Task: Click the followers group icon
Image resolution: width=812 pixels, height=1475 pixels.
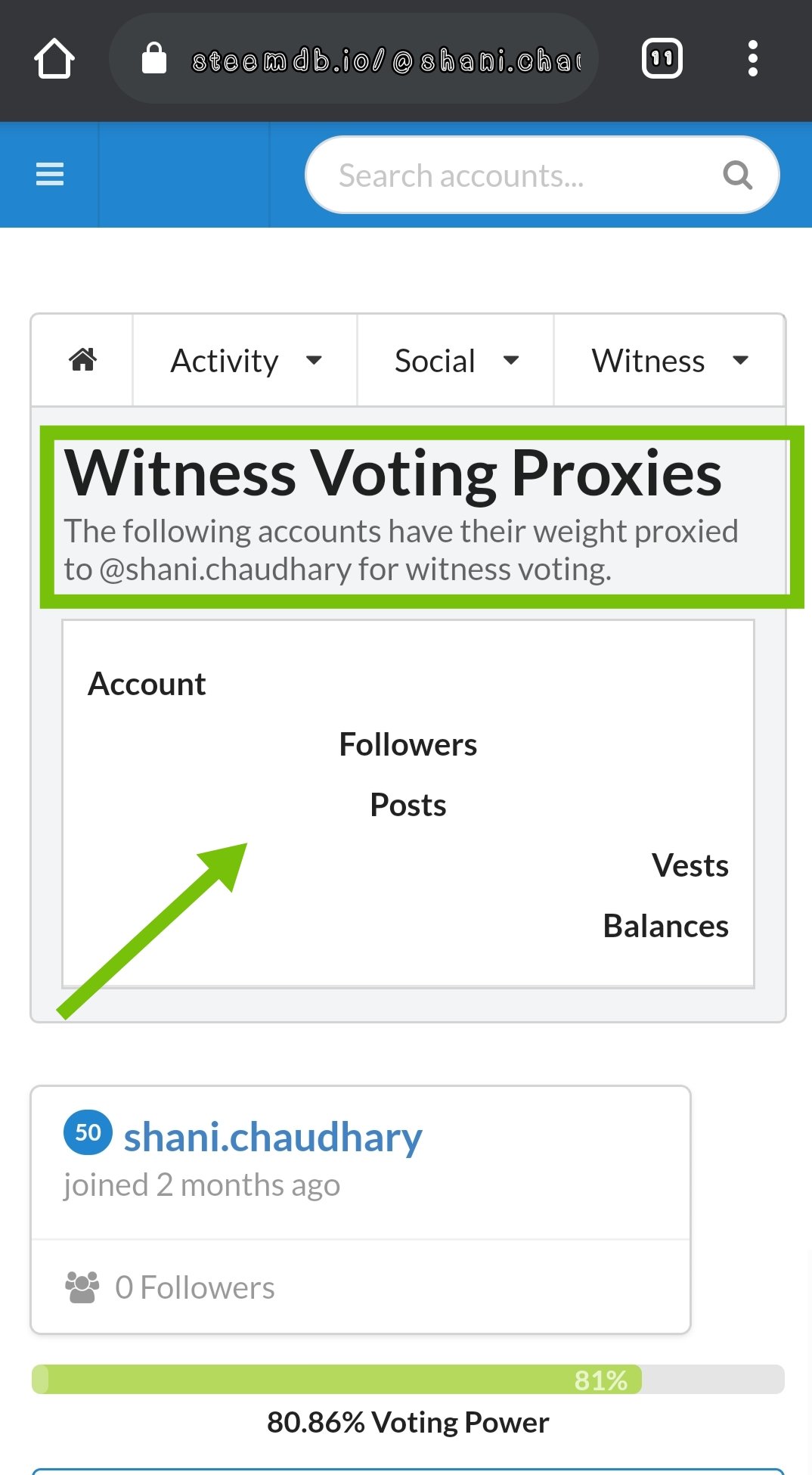Action: point(82,1287)
